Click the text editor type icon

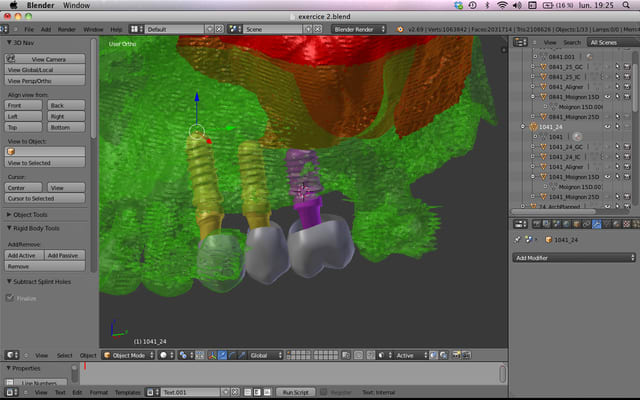[x=12, y=392]
